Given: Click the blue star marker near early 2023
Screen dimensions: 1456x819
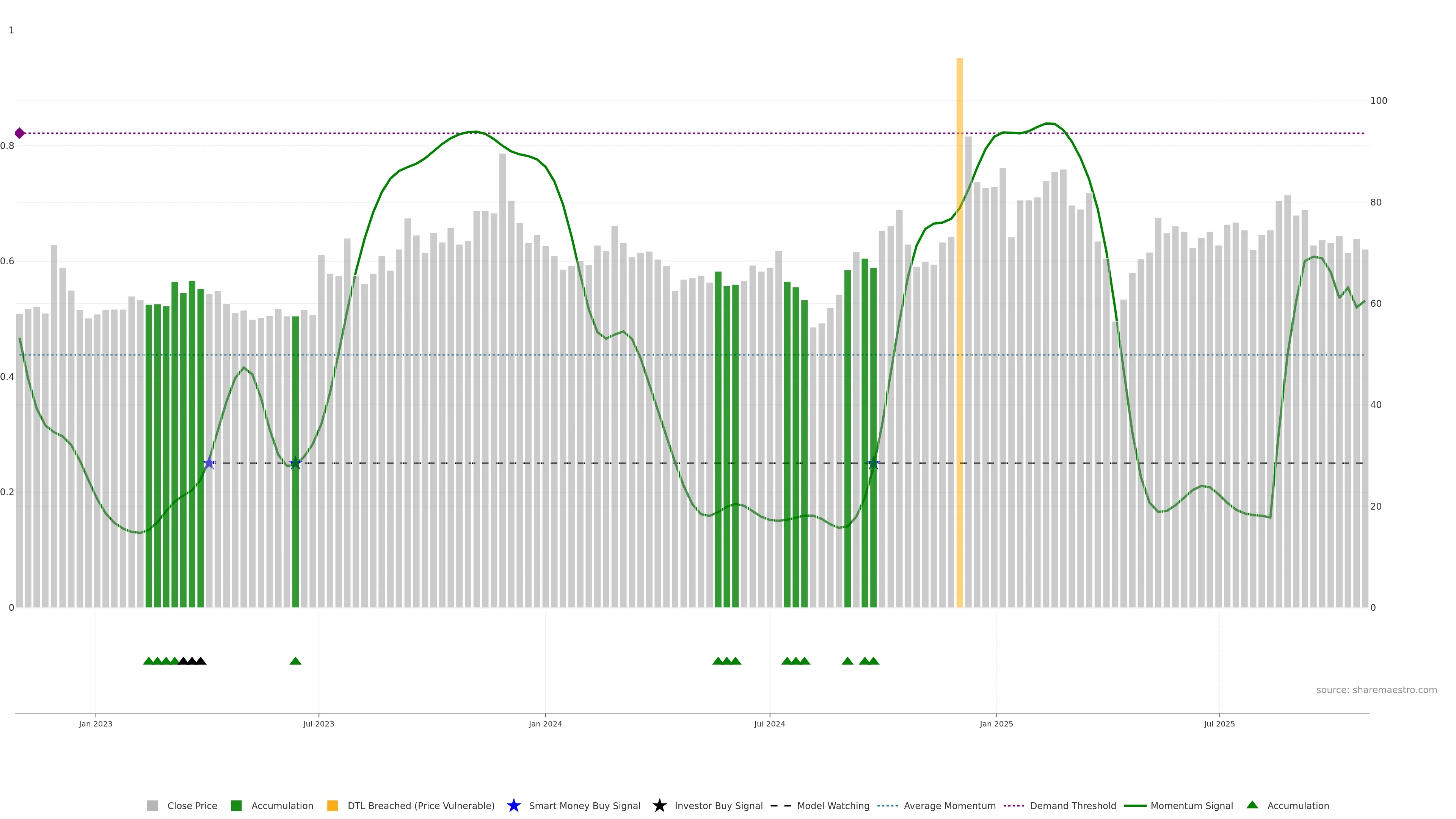Looking at the screenshot, I should point(209,463).
